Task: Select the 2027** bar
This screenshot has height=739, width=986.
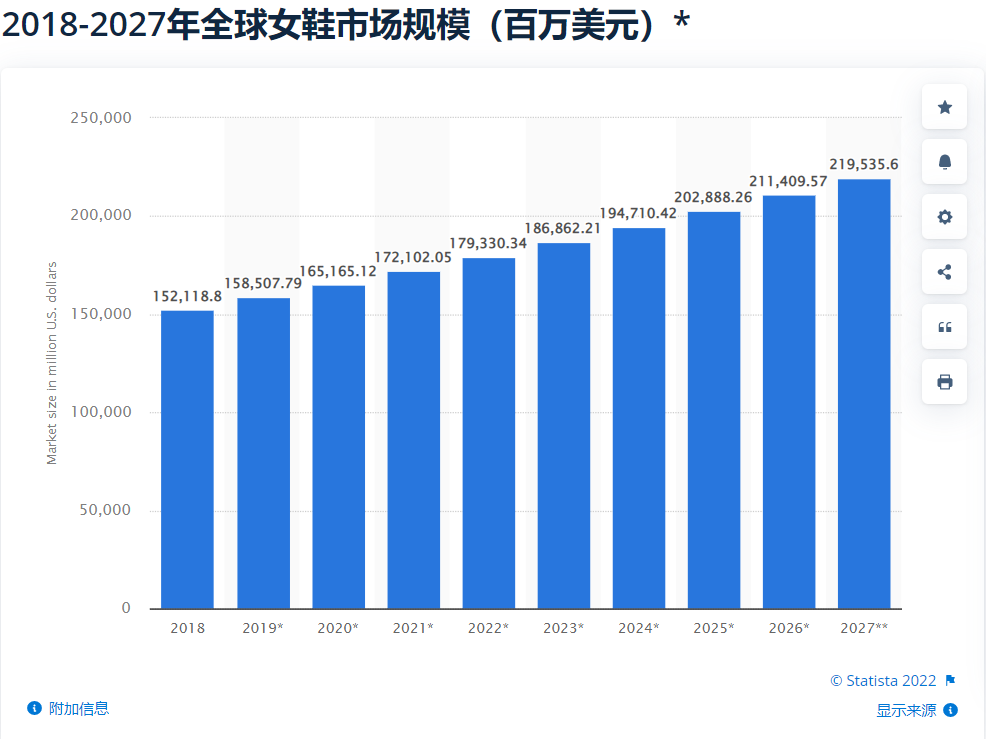Action: click(x=864, y=394)
